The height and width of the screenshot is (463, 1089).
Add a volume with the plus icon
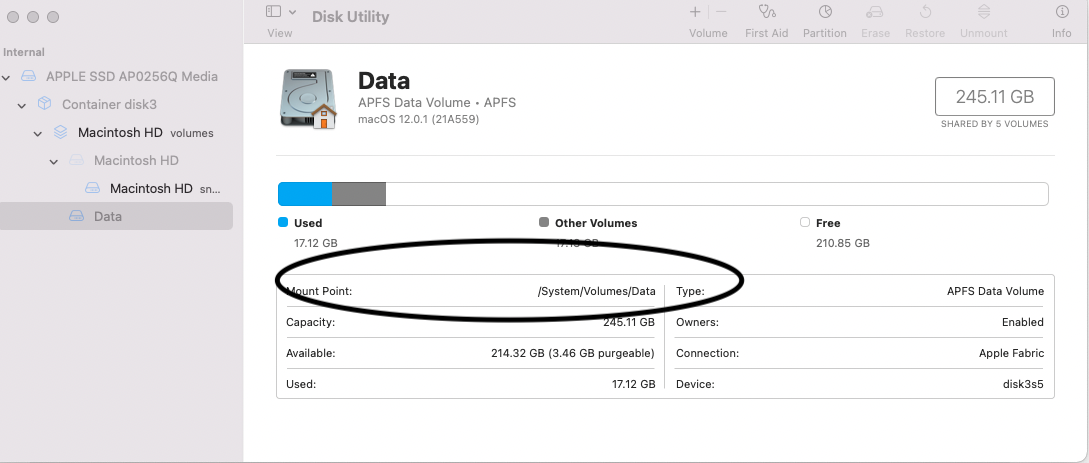[x=695, y=12]
